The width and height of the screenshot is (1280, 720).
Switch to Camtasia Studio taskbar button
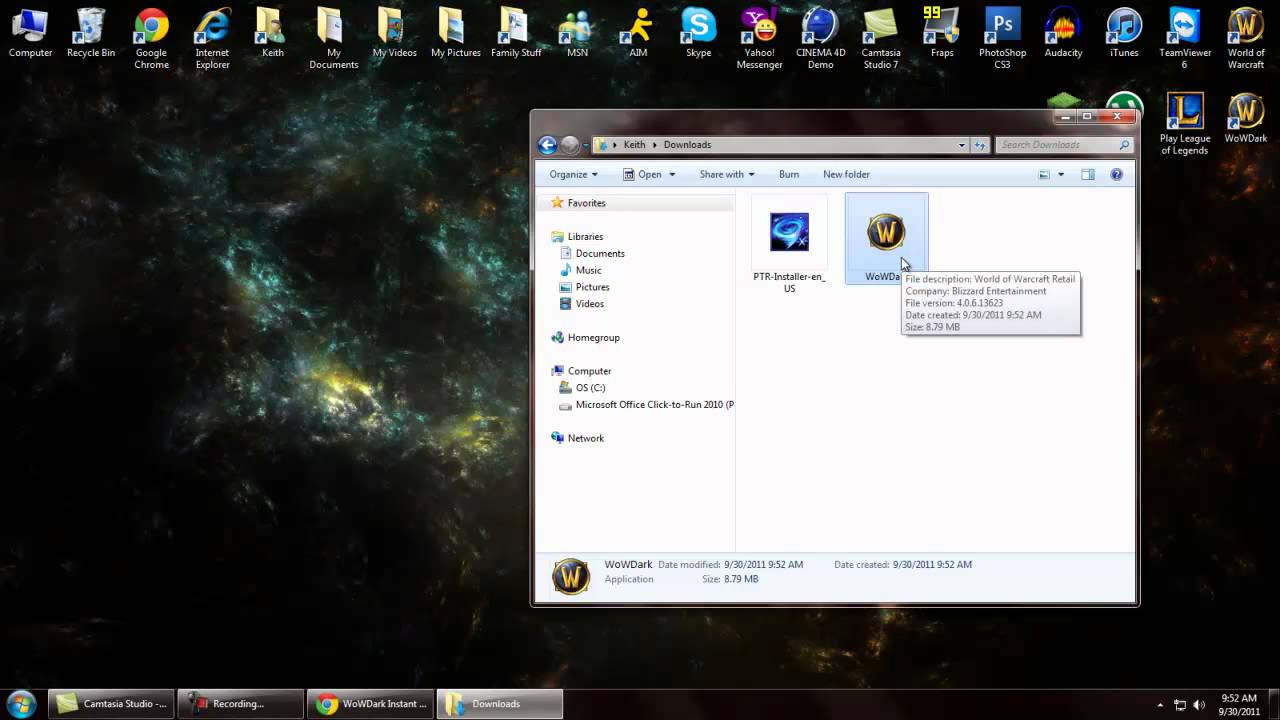click(112, 704)
